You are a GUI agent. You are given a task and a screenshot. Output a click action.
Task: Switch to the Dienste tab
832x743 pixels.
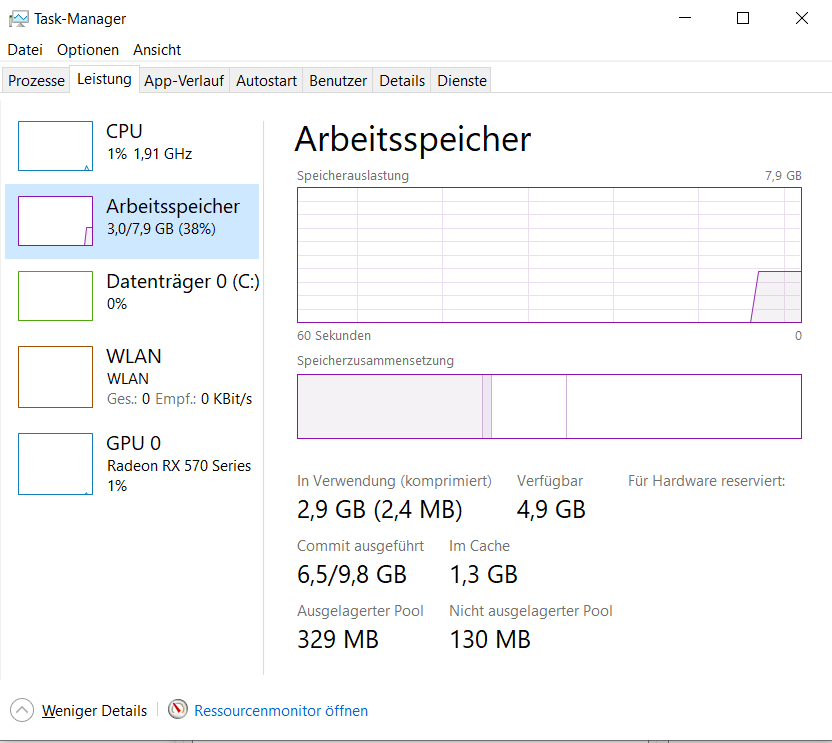(462, 81)
